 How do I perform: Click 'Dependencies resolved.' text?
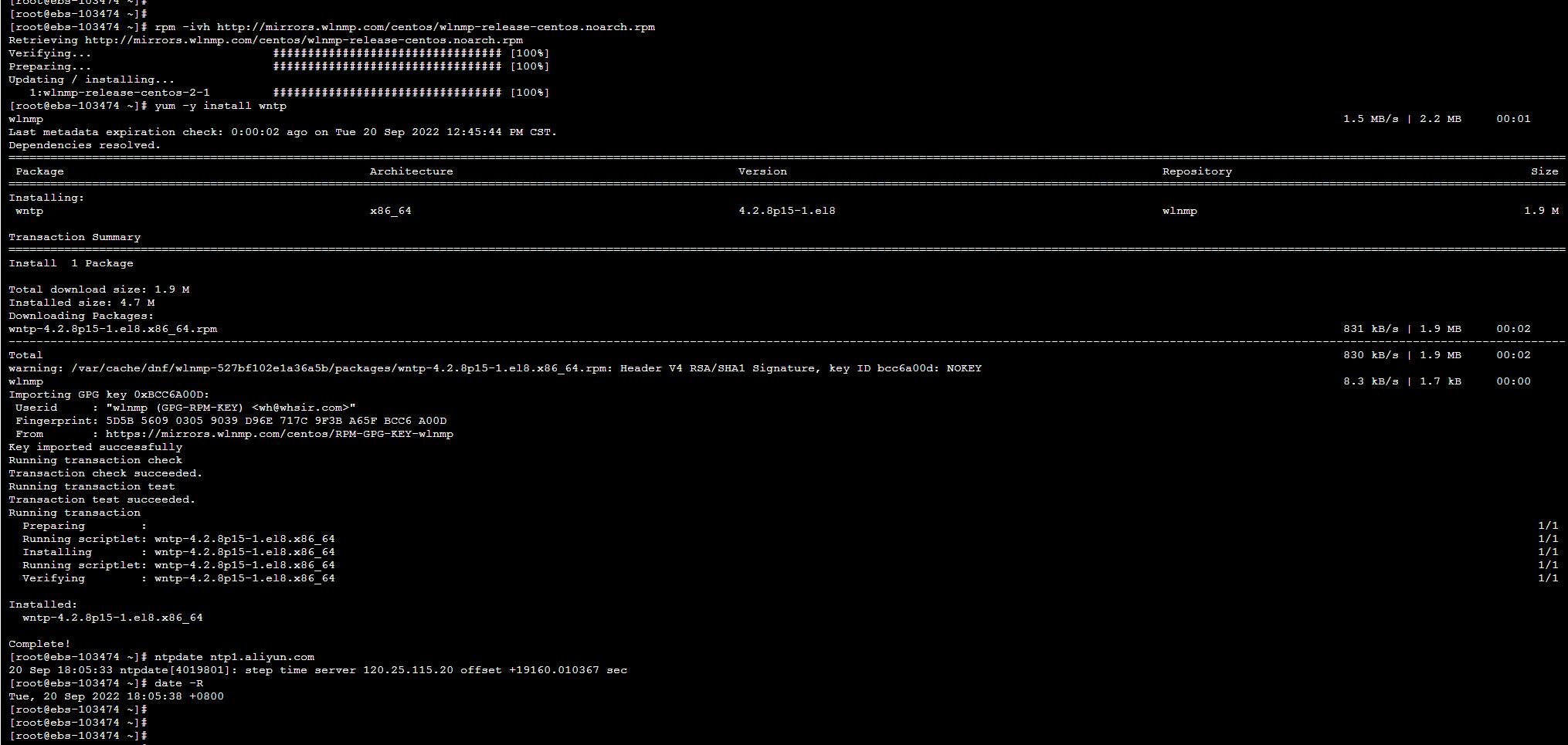[x=85, y=145]
